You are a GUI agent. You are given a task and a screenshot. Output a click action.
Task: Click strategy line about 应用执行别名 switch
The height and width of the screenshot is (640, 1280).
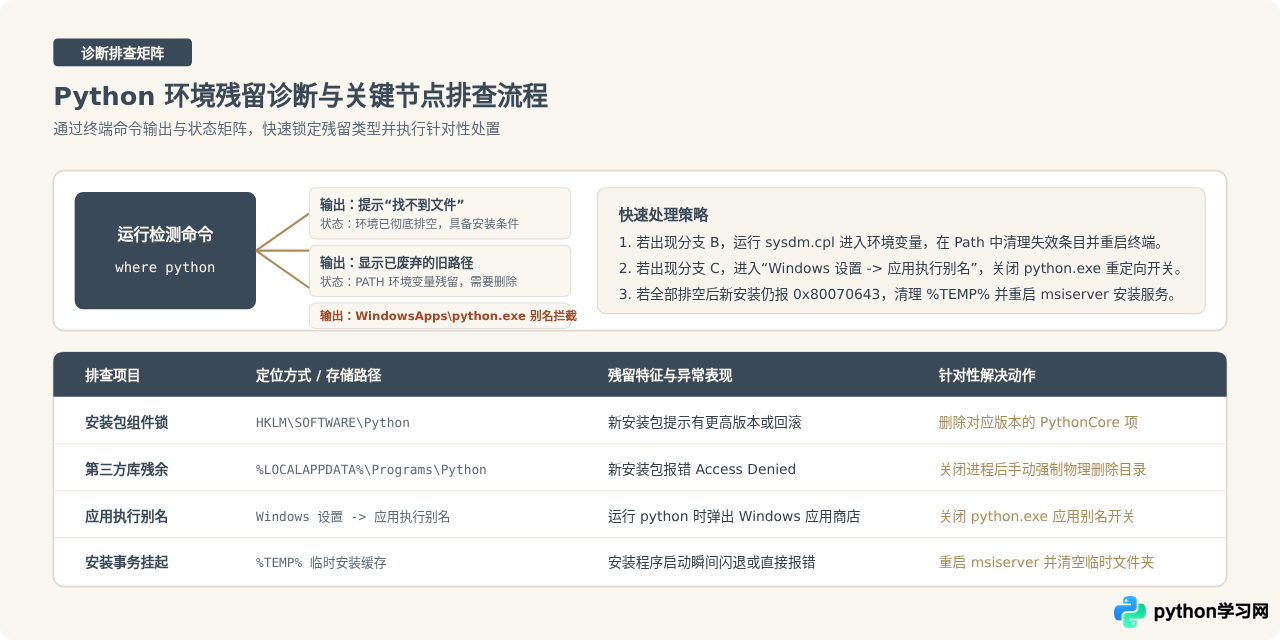click(x=902, y=268)
